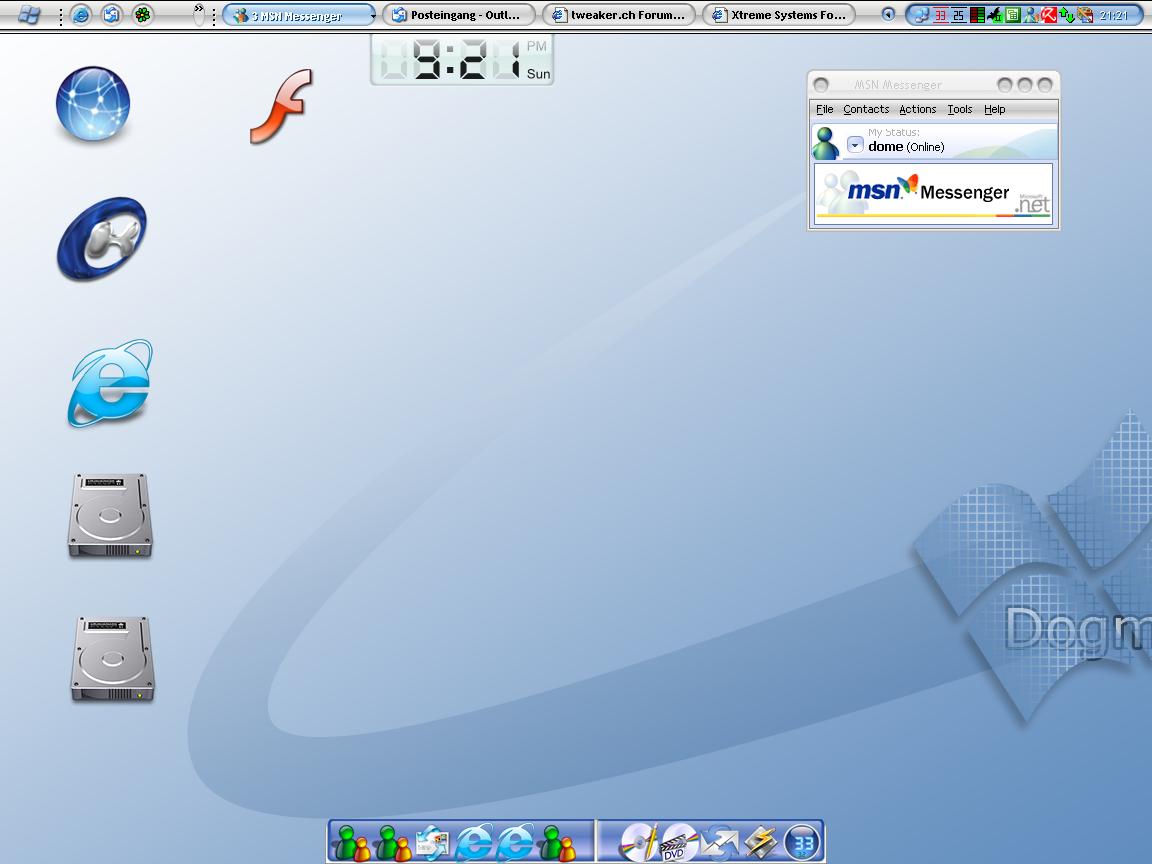The height and width of the screenshot is (864, 1152).
Task: Open the blue sync arrows mail icon in dock
Action: click(x=720, y=843)
